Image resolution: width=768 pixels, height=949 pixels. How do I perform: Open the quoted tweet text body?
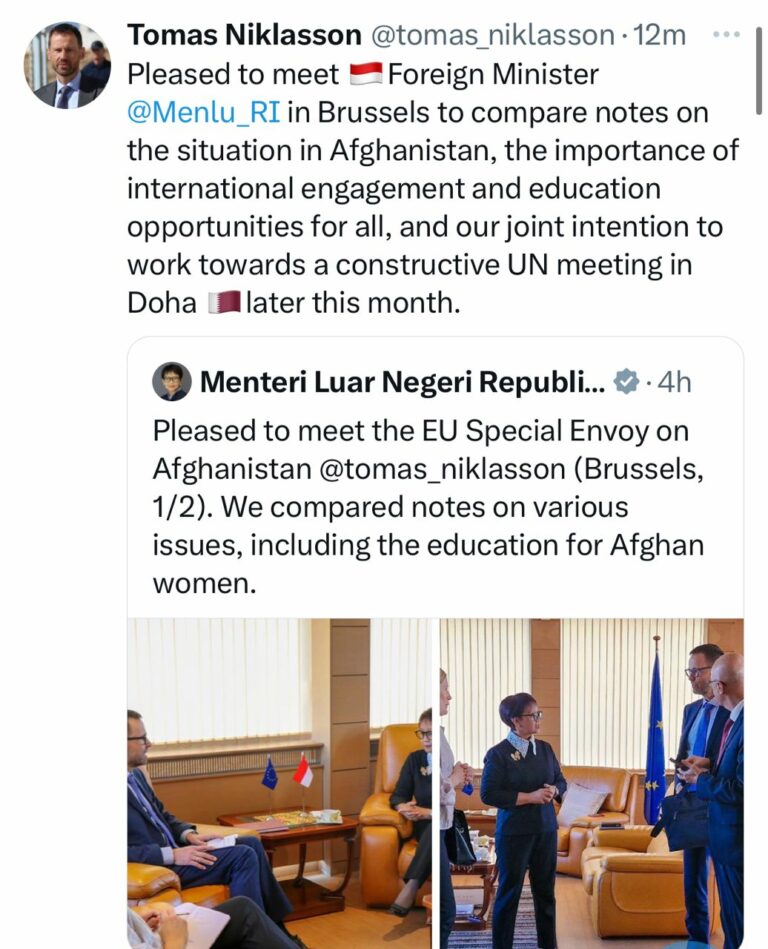point(428,507)
